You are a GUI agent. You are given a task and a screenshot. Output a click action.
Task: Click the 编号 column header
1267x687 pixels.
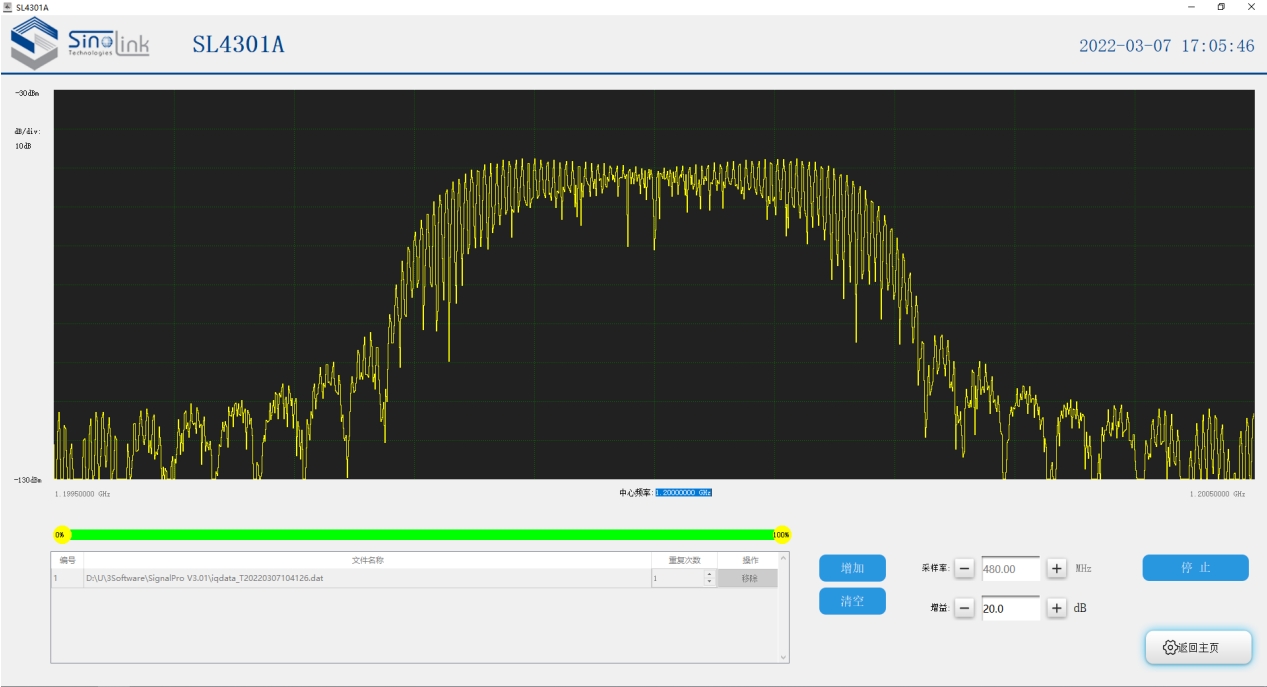pyautogui.click(x=68, y=560)
